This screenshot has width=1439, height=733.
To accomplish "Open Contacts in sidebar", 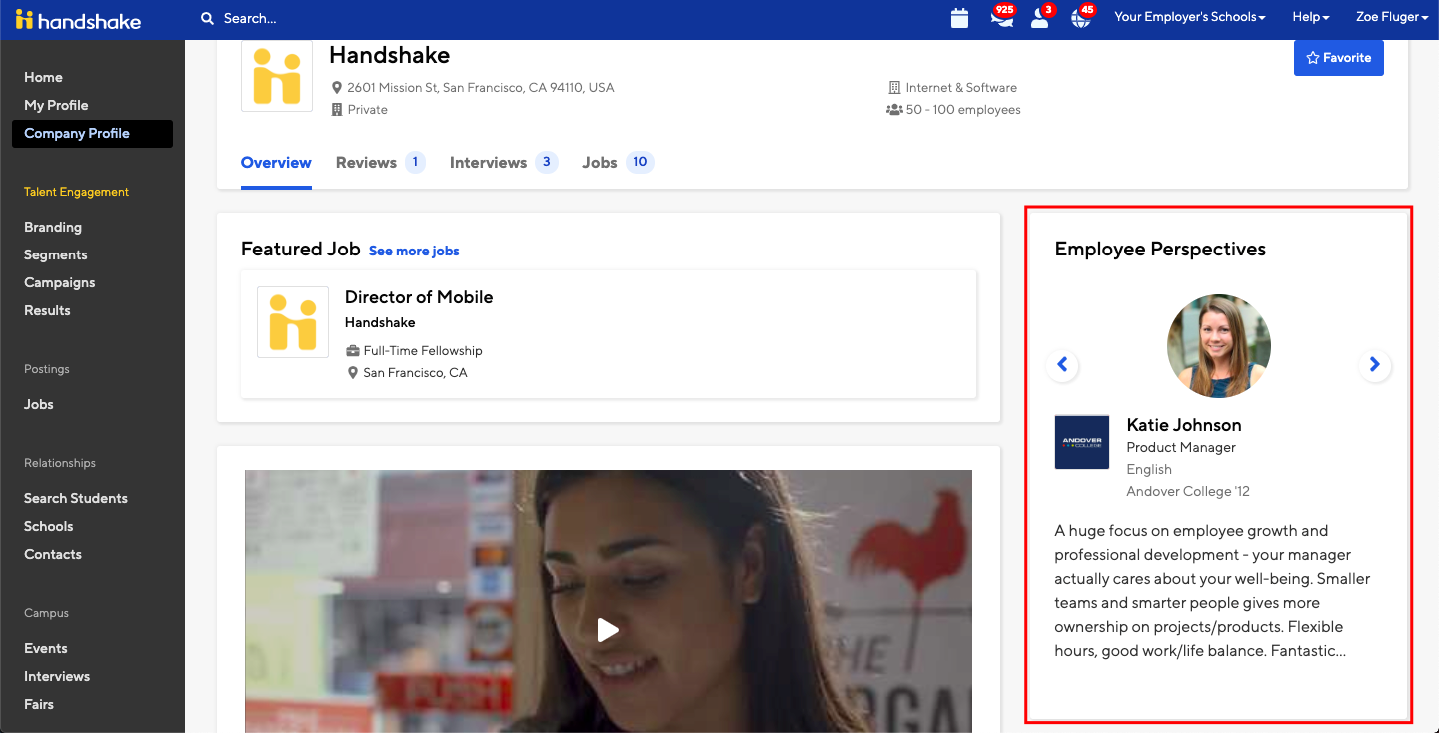I will point(53,554).
